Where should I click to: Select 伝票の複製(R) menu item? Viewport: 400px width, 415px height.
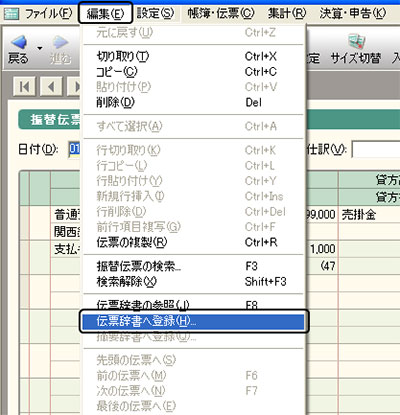pos(194,242)
